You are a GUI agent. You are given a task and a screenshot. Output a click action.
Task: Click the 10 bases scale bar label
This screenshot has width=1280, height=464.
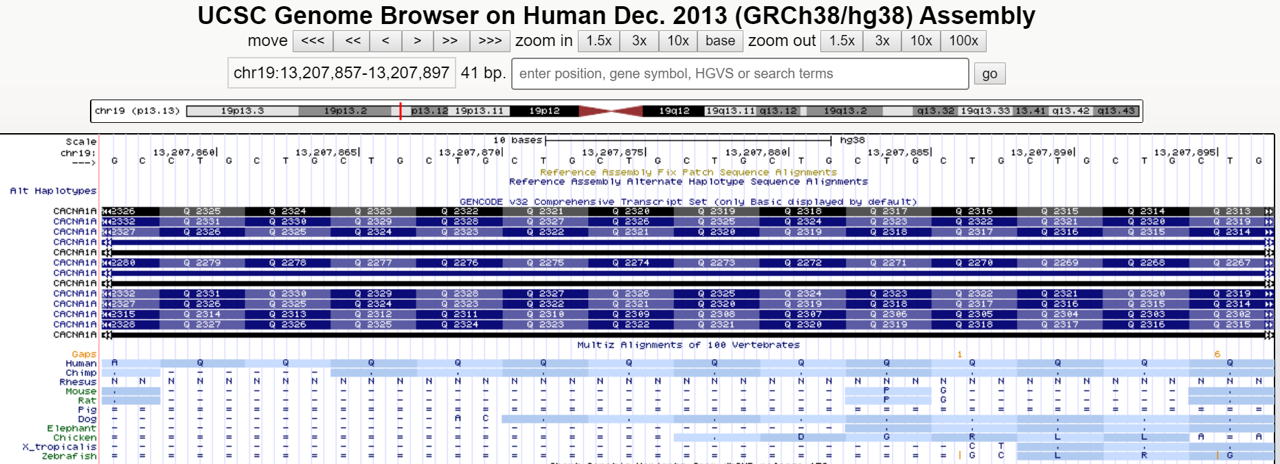point(517,141)
